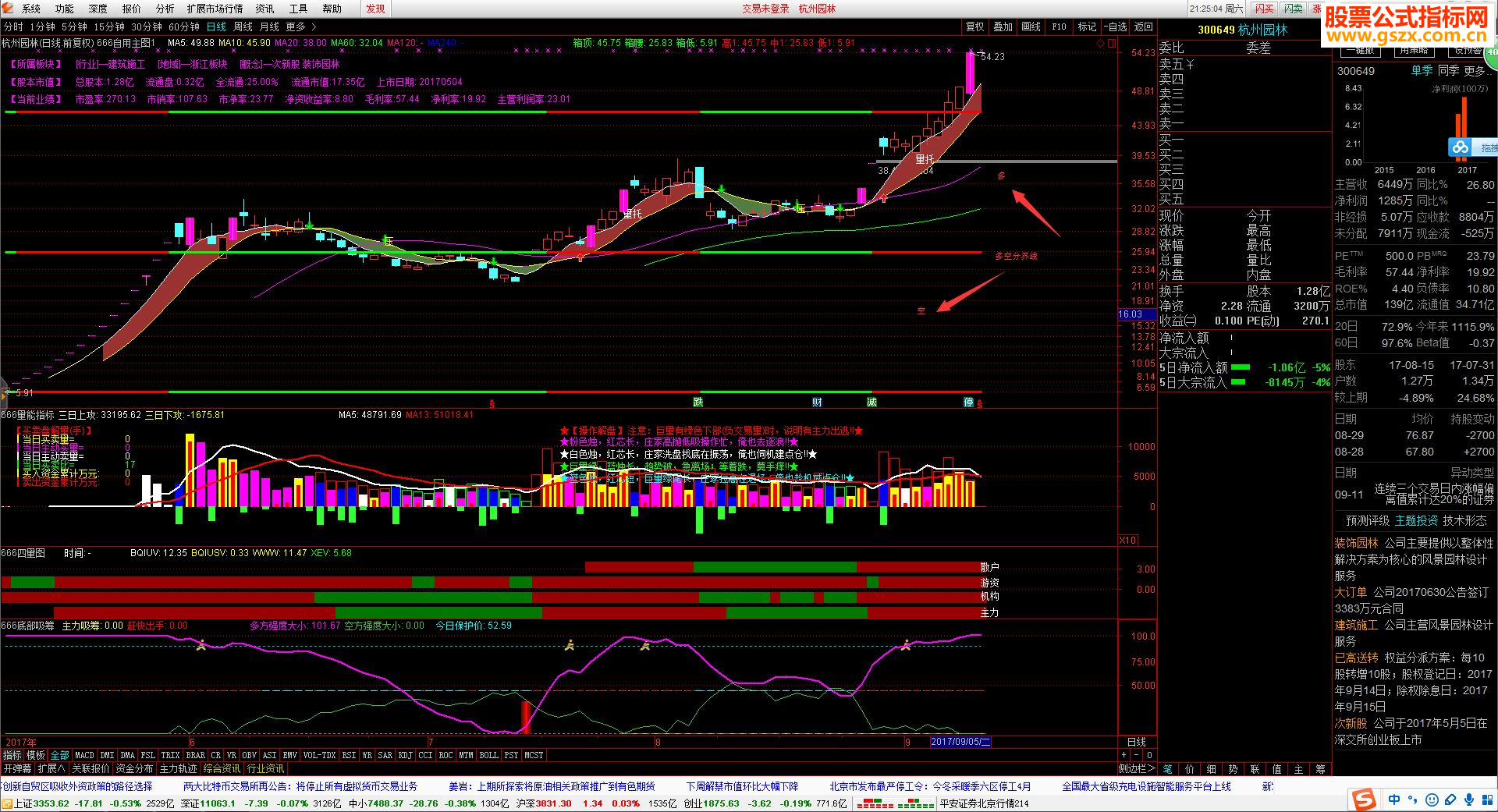
Task: Open the 模板 template tab
Action: click(x=36, y=755)
